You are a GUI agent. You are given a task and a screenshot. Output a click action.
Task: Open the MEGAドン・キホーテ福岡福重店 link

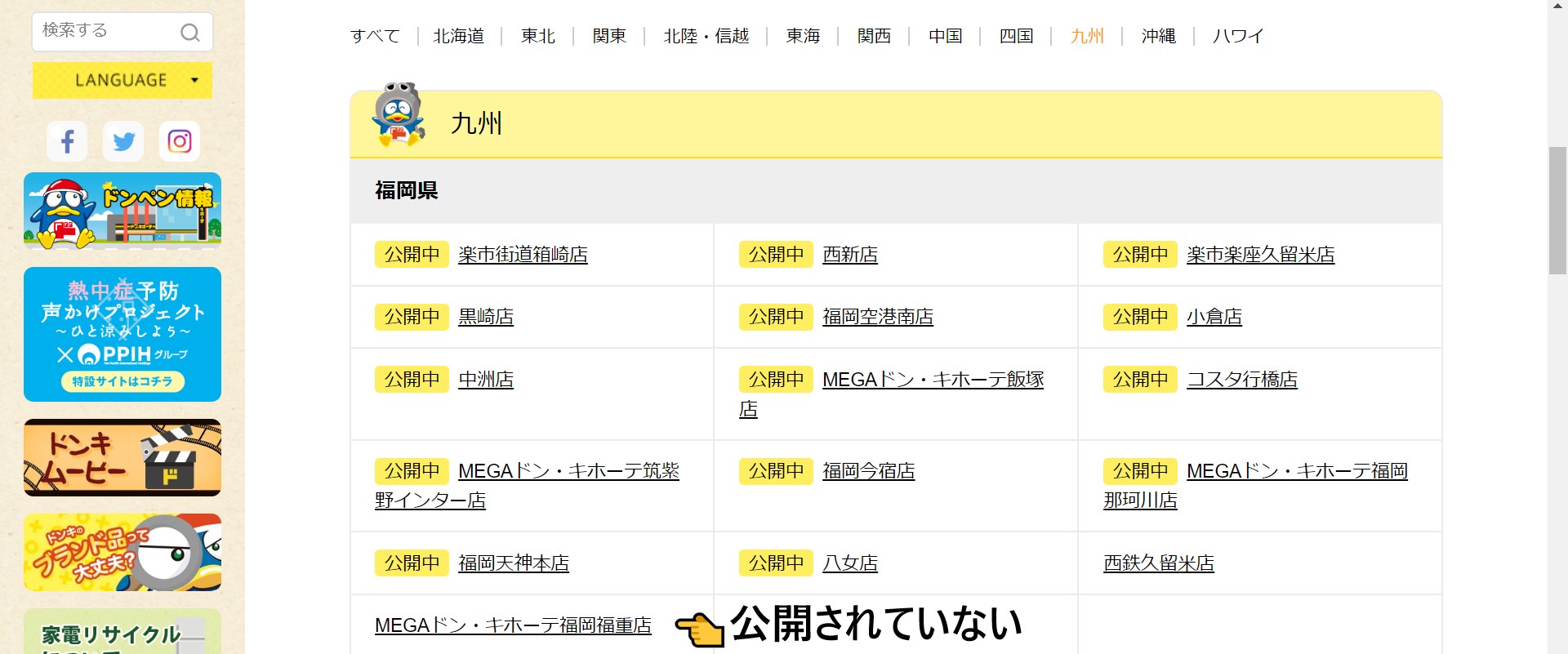513,625
